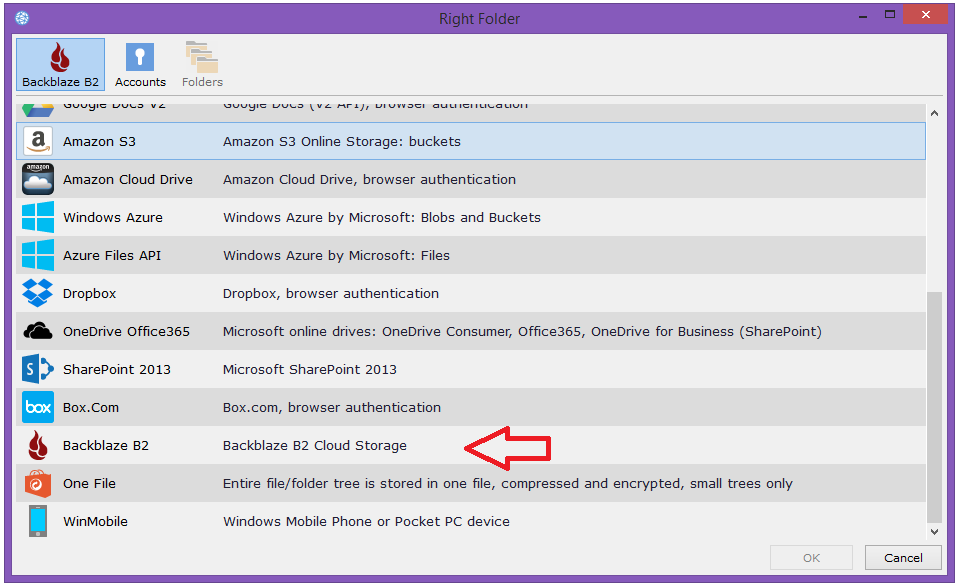The width and height of the screenshot is (958, 588).
Task: Open the Backblaze B2 toolbar tab
Action: pos(60,65)
